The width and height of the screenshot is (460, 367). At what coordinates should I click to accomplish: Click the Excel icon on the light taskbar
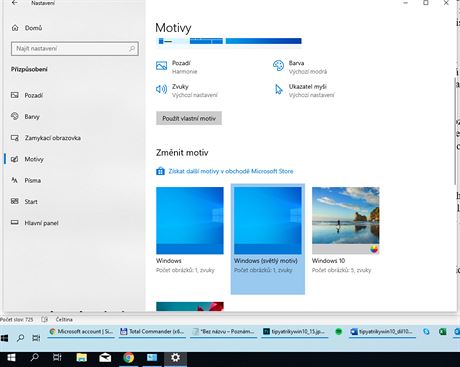click(442, 331)
